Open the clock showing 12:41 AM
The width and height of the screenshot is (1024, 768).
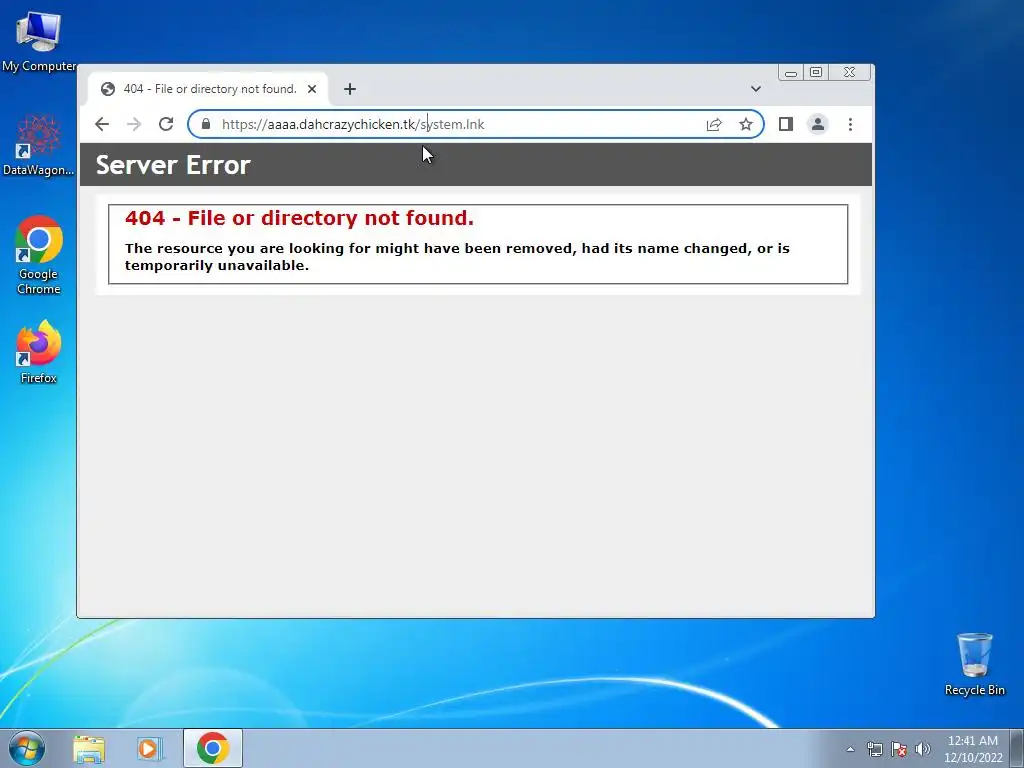(973, 749)
